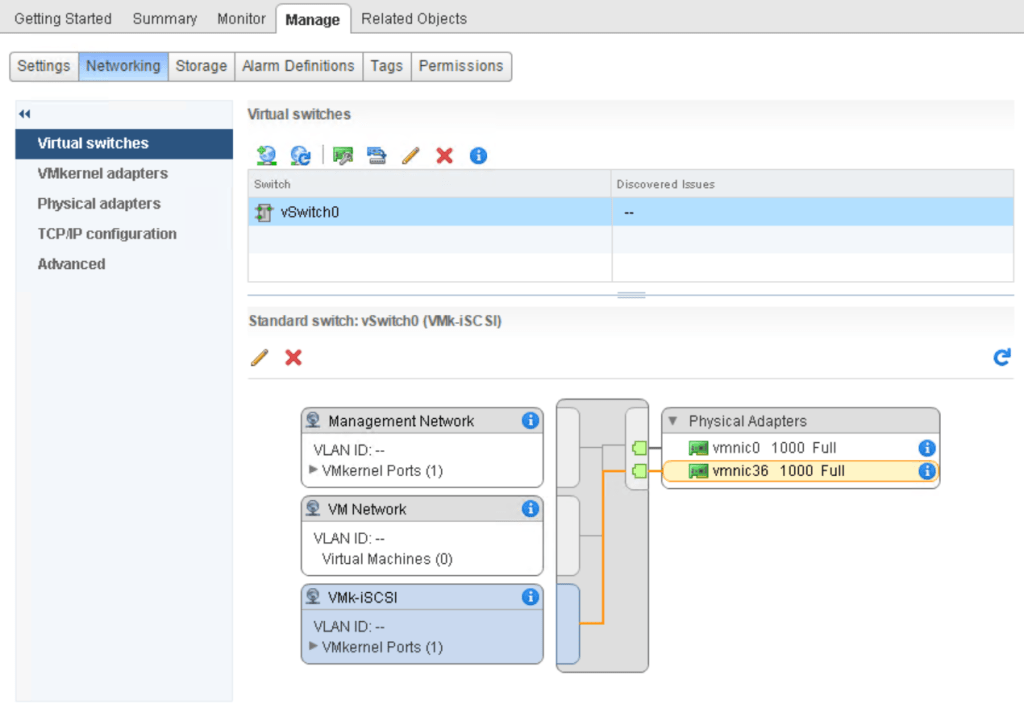This screenshot has width=1024, height=708.
Task: Expand VMkernel Ports under Management Network
Action: pos(313,470)
